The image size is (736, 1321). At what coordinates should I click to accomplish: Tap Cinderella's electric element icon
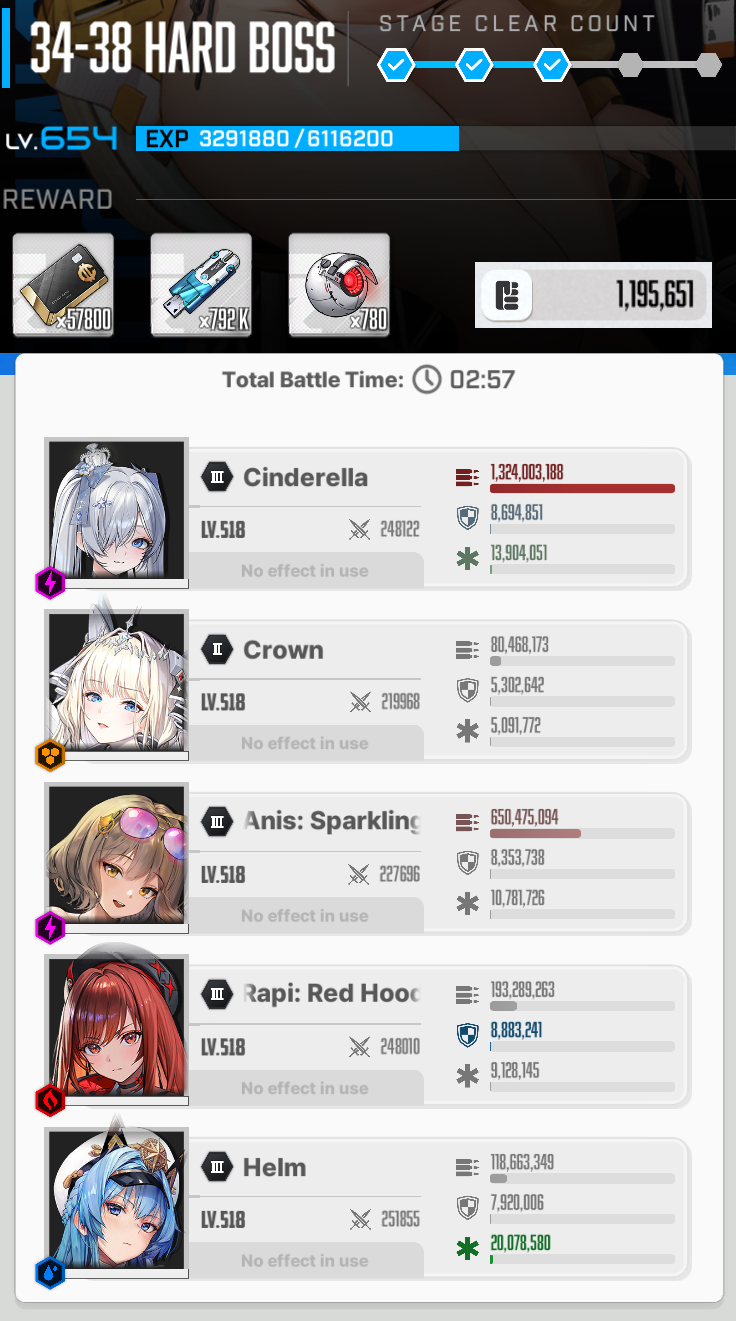(50, 582)
